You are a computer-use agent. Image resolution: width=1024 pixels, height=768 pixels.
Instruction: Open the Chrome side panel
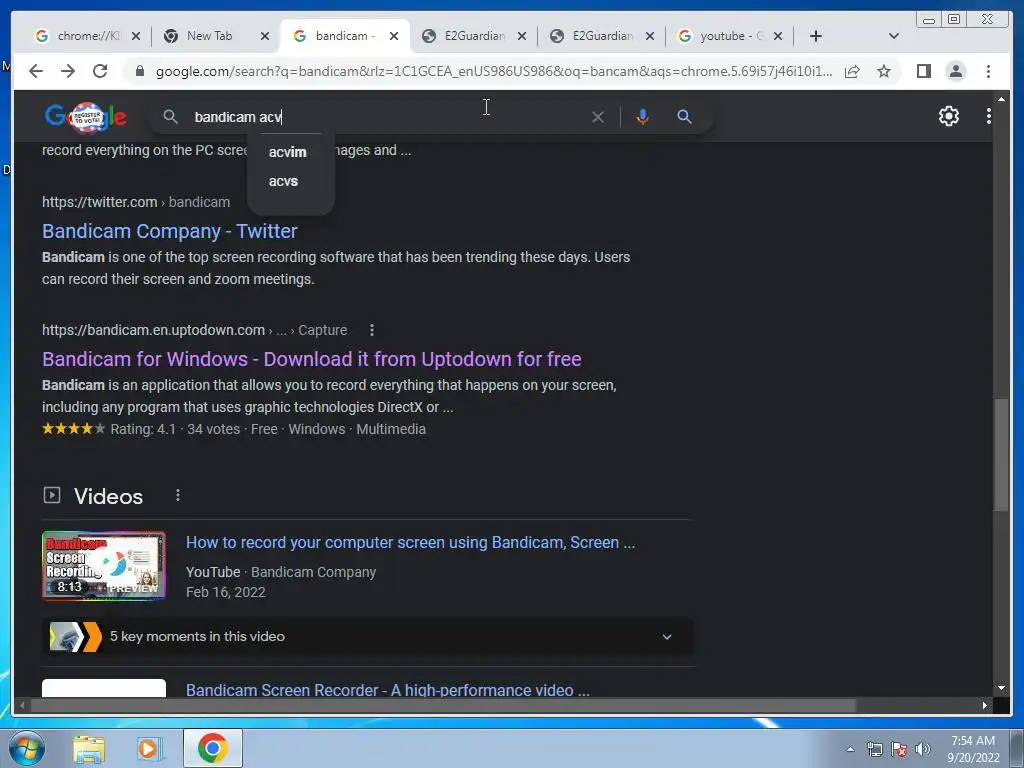(923, 71)
